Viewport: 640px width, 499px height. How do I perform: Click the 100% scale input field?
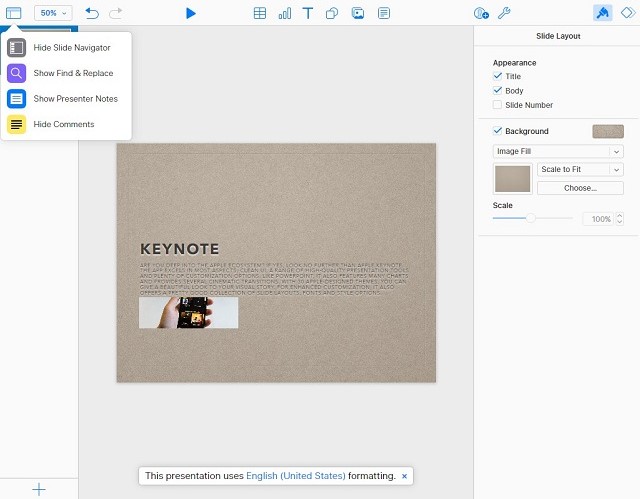click(598, 219)
